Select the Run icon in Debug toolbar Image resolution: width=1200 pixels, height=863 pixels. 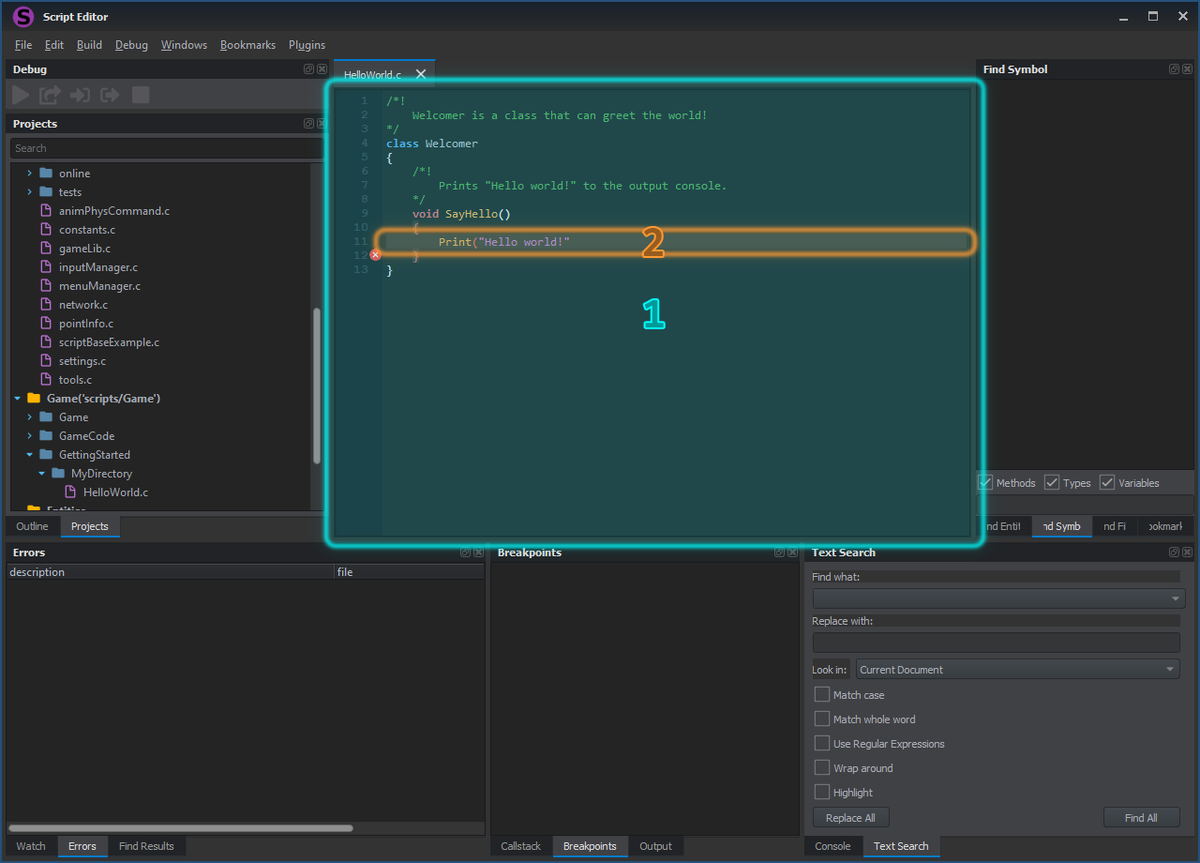pyautogui.click(x=20, y=95)
